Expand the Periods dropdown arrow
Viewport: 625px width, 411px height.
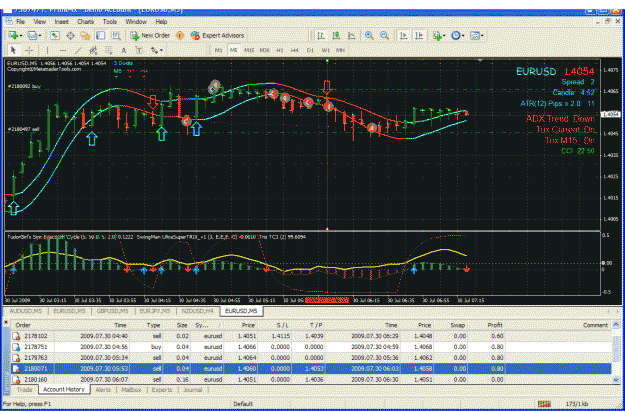pyautogui.click(x=463, y=36)
